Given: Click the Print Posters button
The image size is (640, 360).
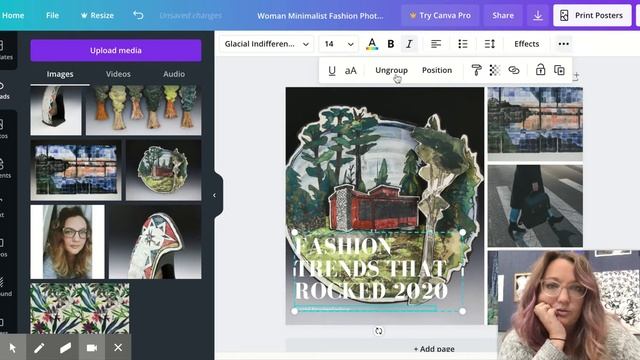Looking at the screenshot, I should (x=592, y=16).
